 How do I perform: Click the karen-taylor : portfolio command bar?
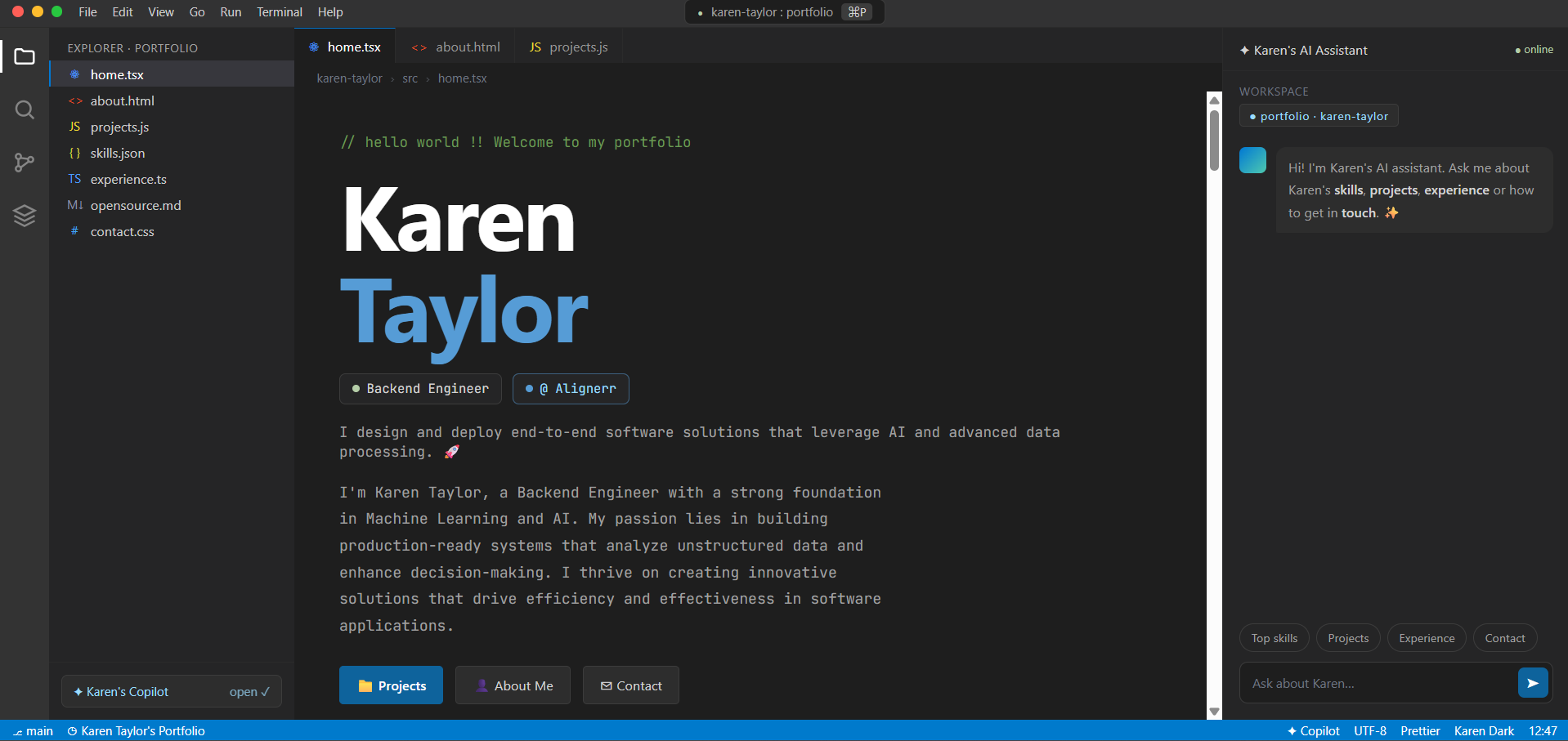click(x=784, y=12)
